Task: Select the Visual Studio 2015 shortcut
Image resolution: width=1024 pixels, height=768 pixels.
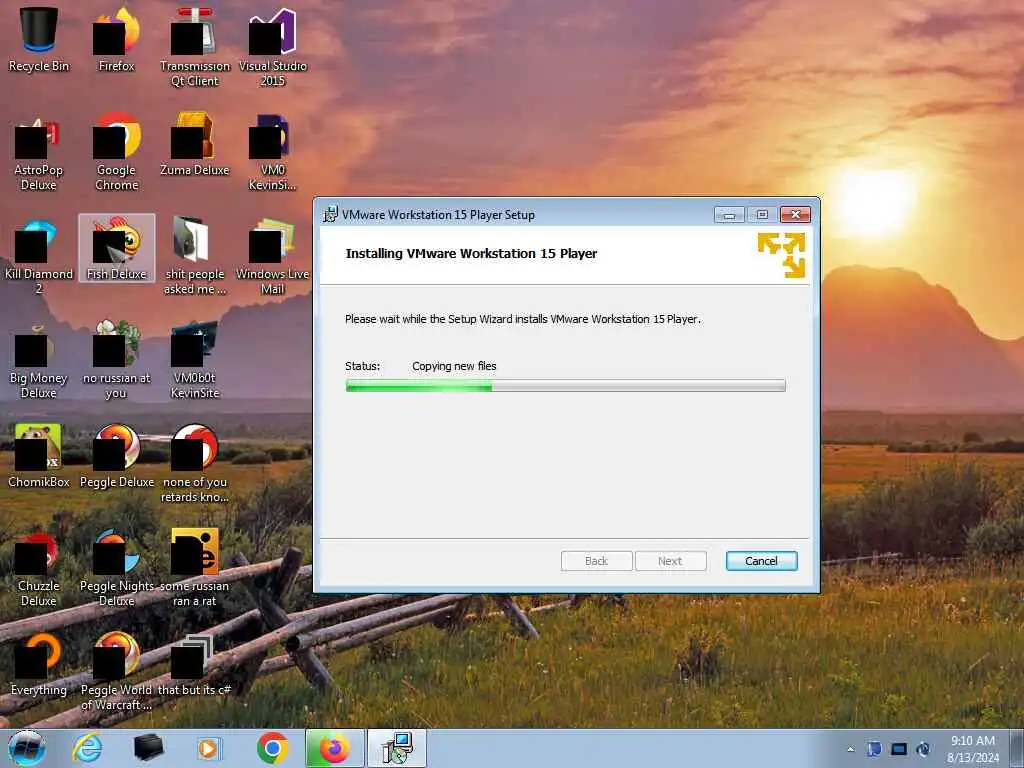Action: [x=273, y=47]
